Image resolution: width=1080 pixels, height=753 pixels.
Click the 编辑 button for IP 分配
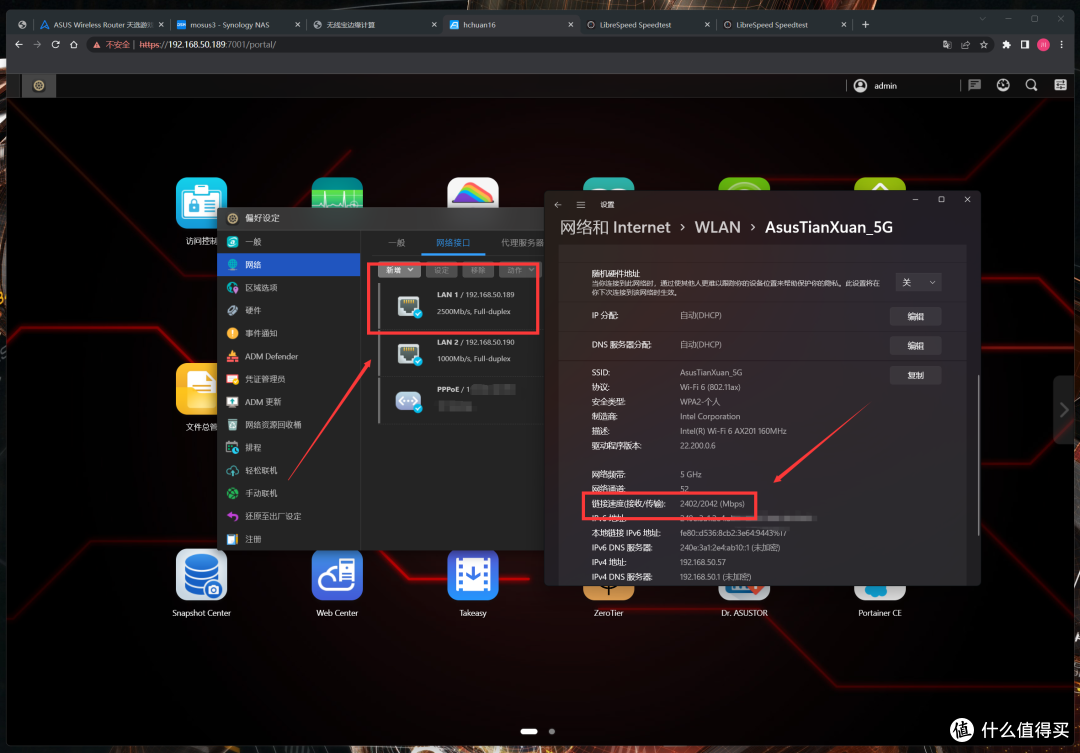915,316
